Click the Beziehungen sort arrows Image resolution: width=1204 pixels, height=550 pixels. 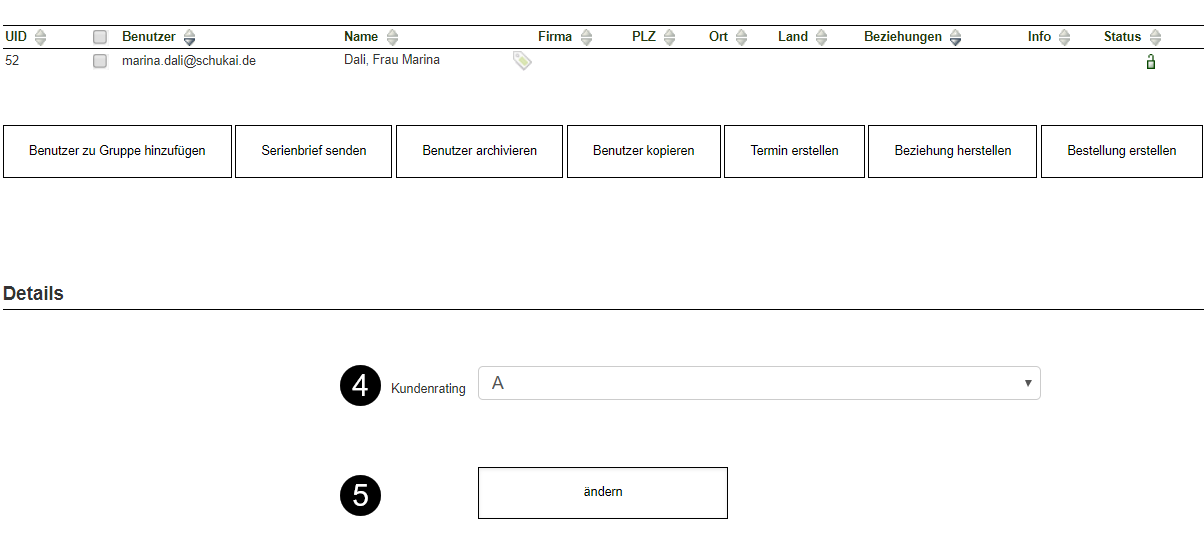pyautogui.click(x=955, y=37)
